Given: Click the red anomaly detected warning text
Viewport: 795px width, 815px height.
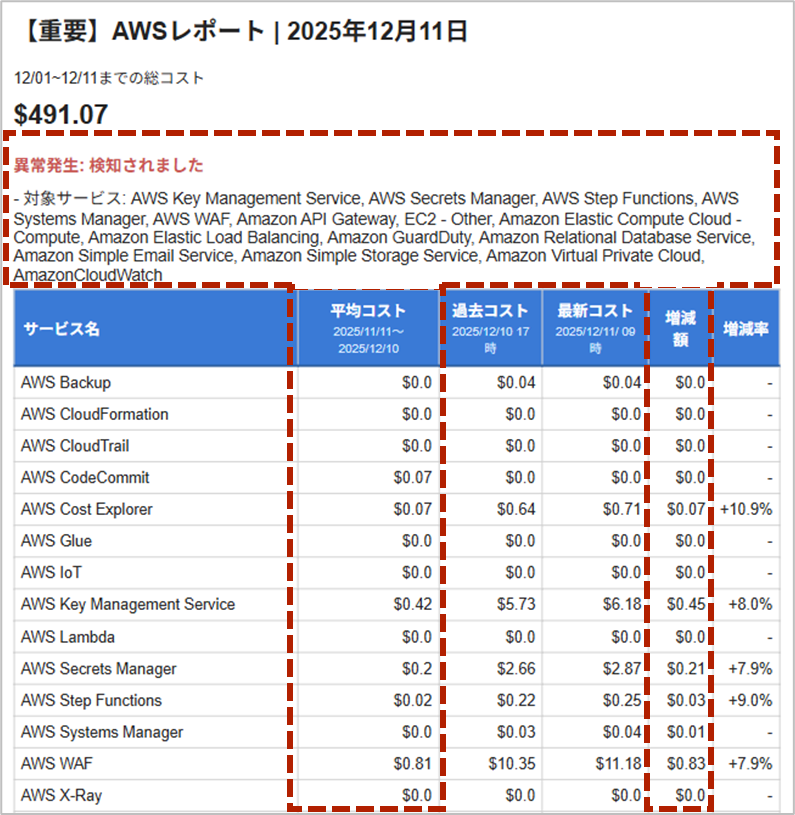Looking at the screenshot, I should (108, 165).
